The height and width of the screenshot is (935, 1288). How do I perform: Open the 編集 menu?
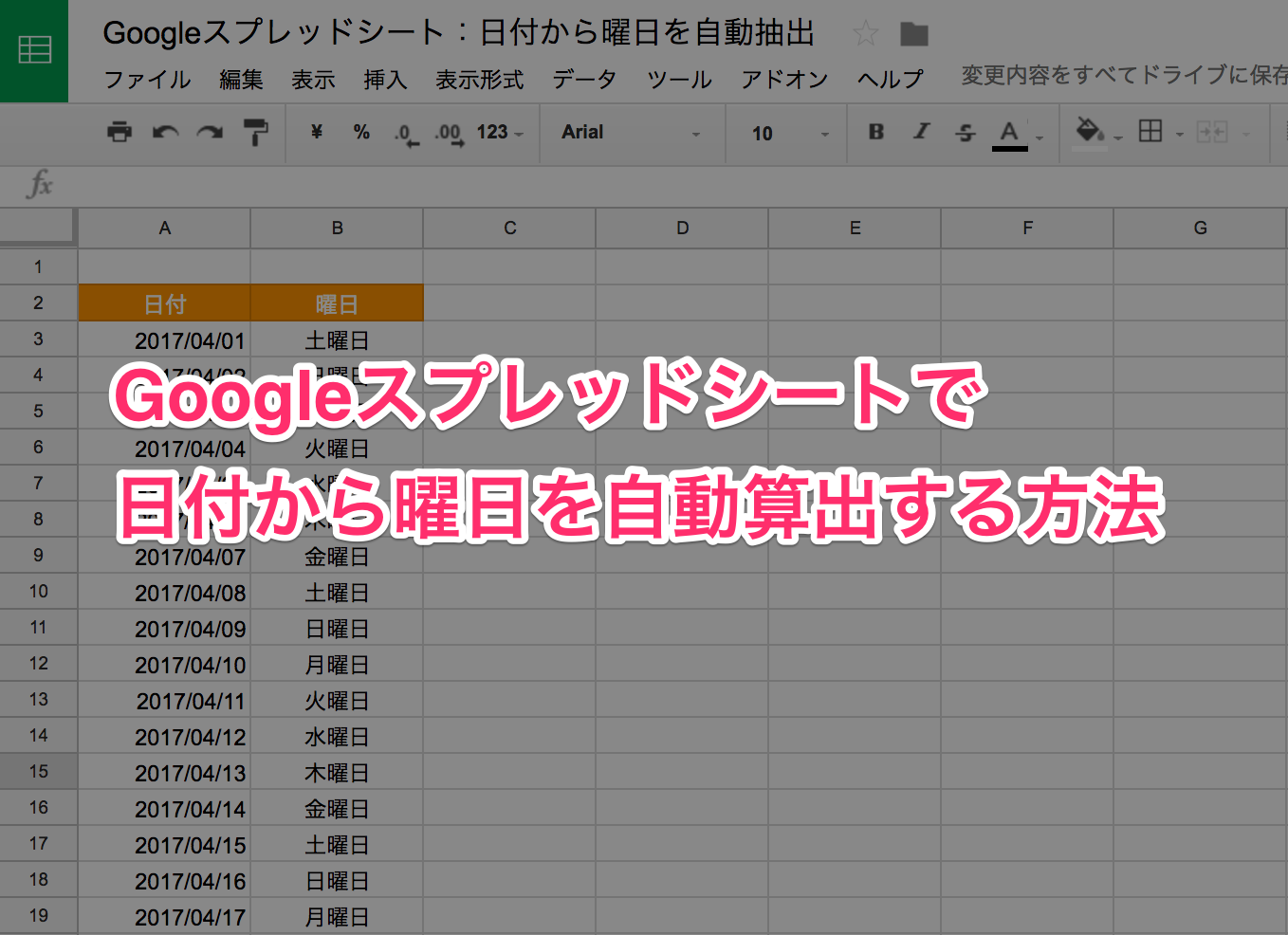click(x=241, y=80)
